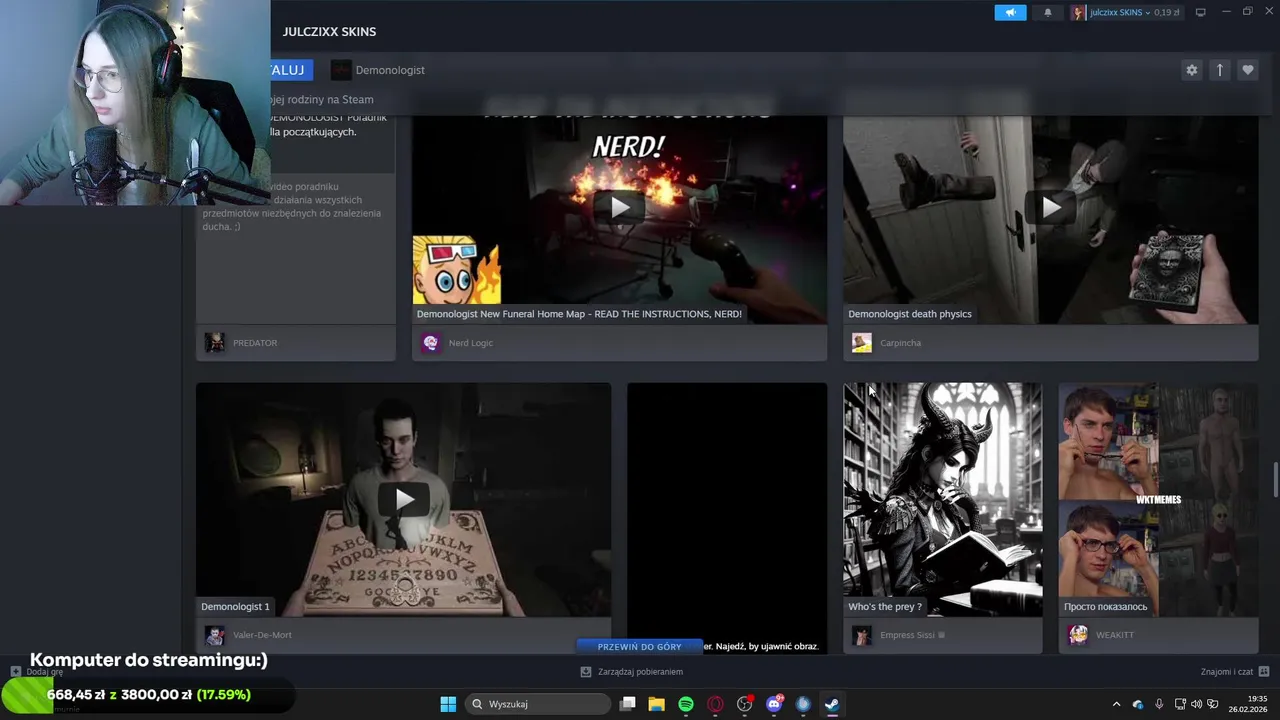
Task: Click the Demonologist game title
Action: point(390,70)
